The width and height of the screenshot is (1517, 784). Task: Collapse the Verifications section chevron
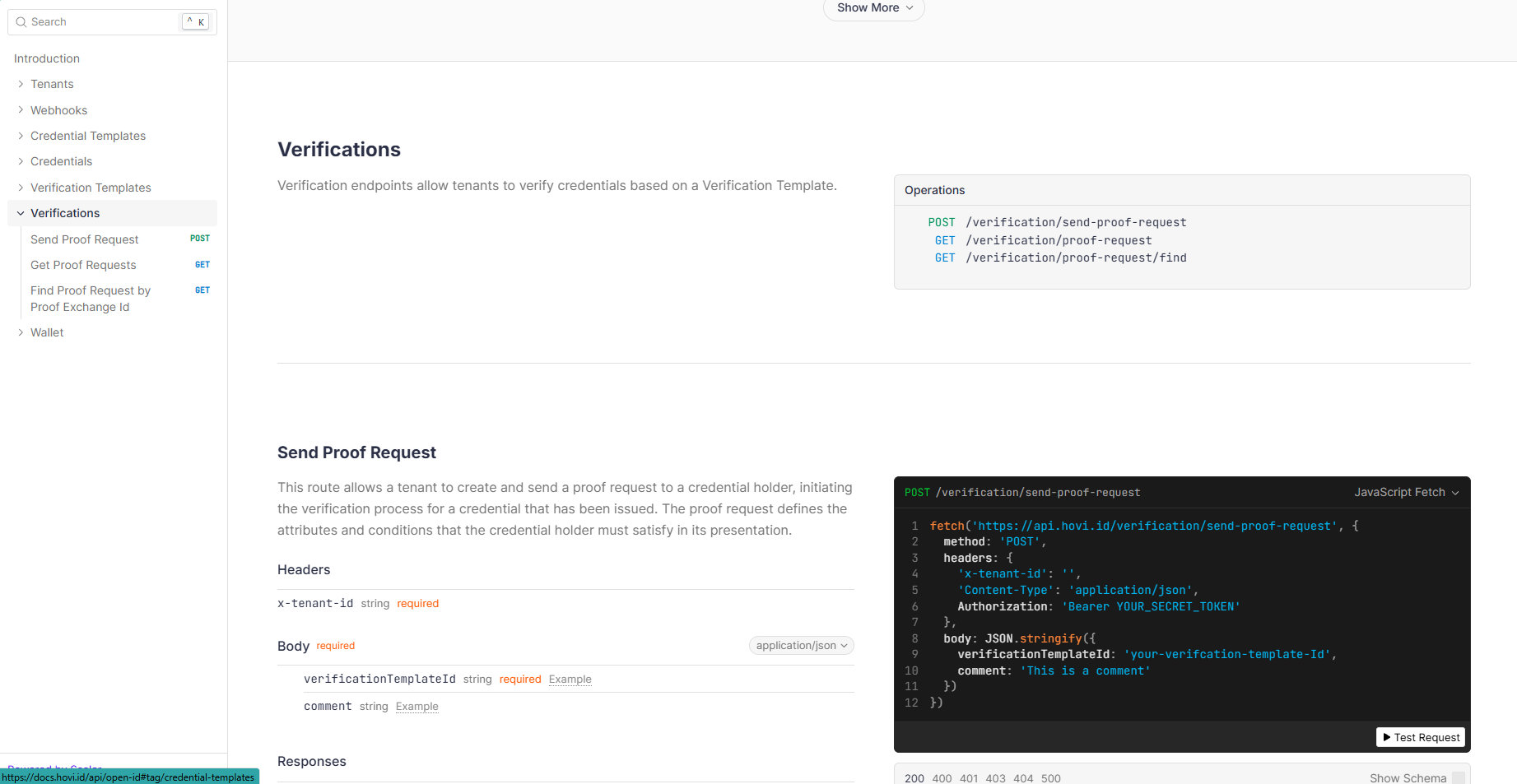(21, 213)
